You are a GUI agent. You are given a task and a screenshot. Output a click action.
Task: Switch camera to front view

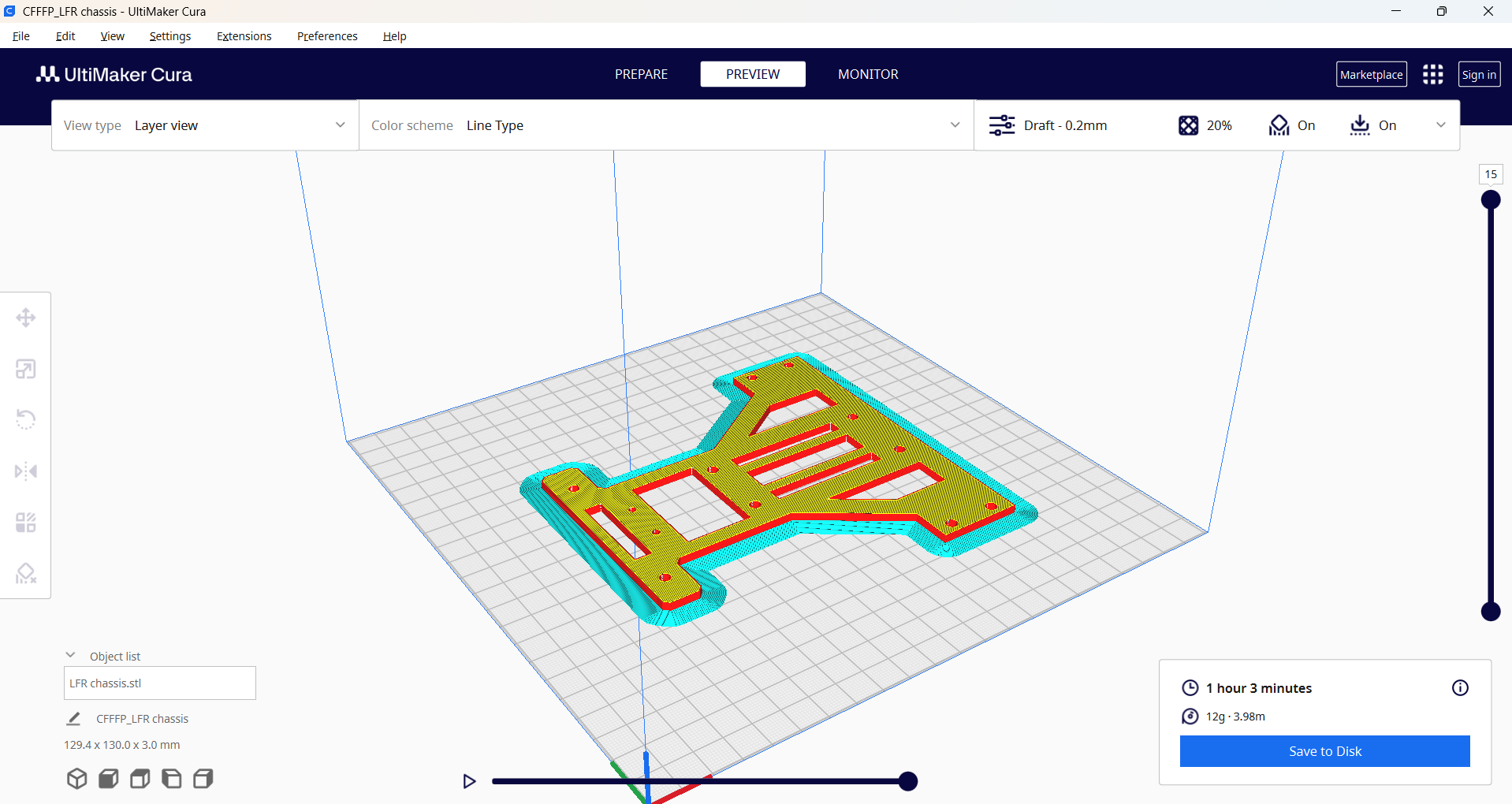point(109,779)
